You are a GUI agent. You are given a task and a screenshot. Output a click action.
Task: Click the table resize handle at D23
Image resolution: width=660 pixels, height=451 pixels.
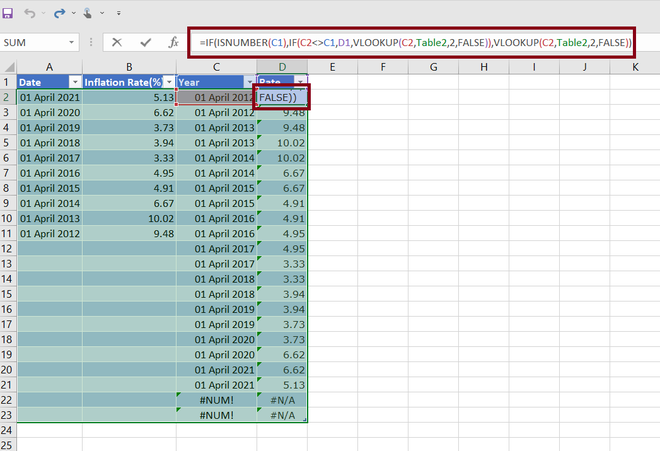pos(305,419)
